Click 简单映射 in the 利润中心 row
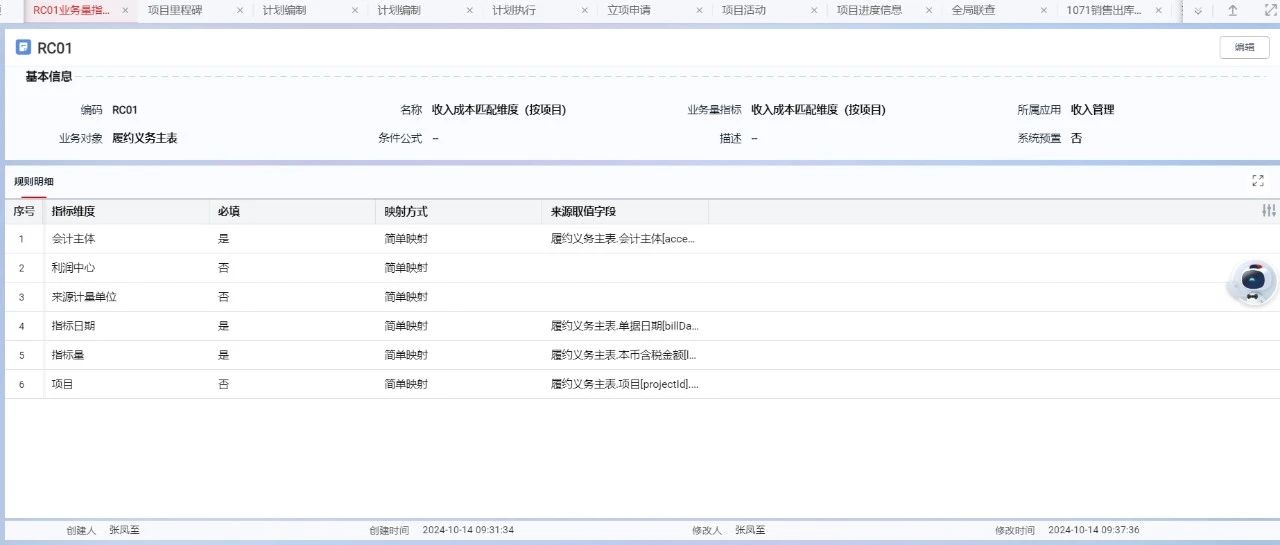The width and height of the screenshot is (1280, 545). [x=406, y=268]
